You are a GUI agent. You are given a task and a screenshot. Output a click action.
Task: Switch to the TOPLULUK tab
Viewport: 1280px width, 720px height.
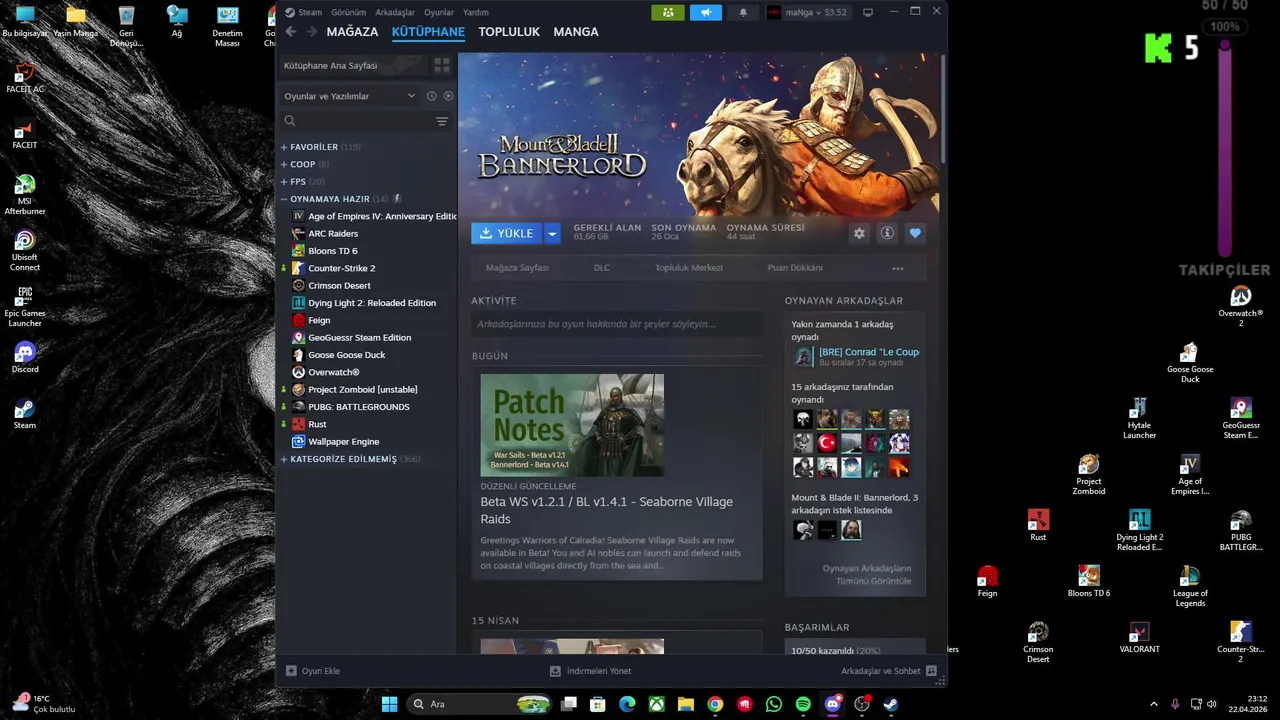(x=509, y=32)
